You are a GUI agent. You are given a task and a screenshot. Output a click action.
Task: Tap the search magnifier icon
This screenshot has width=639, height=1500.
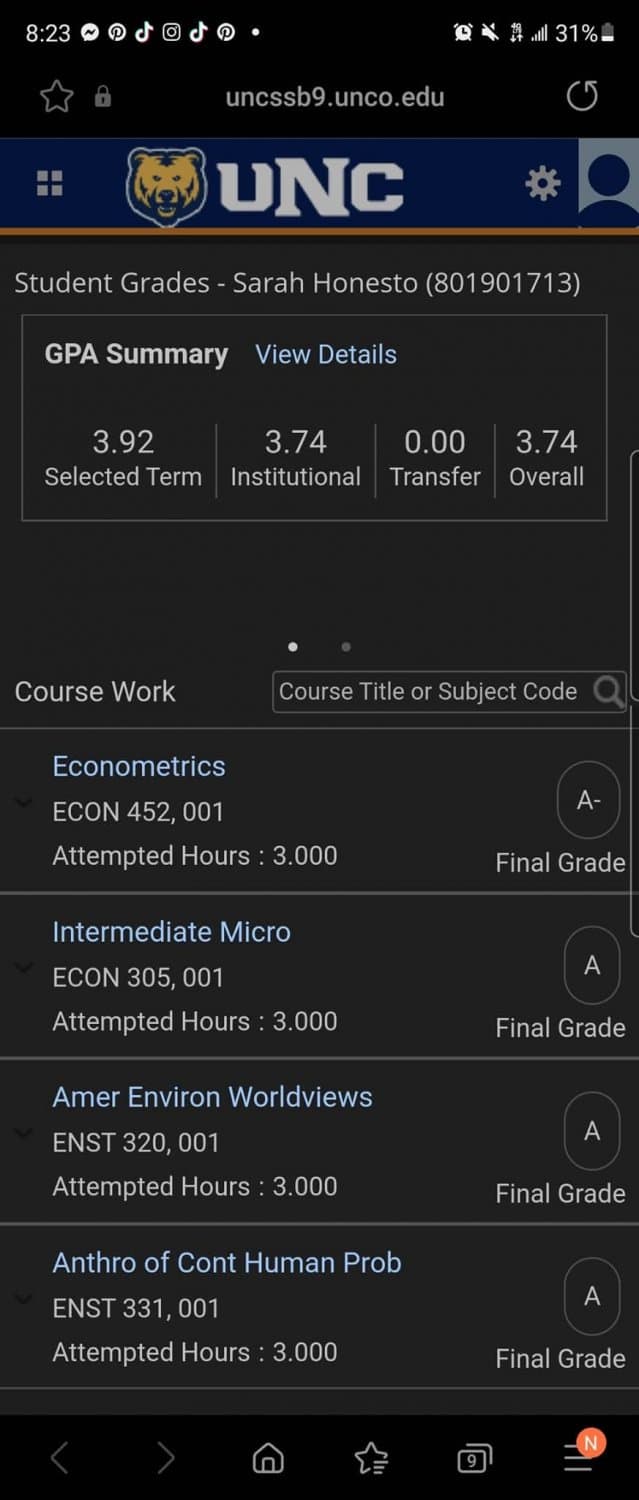click(x=608, y=691)
